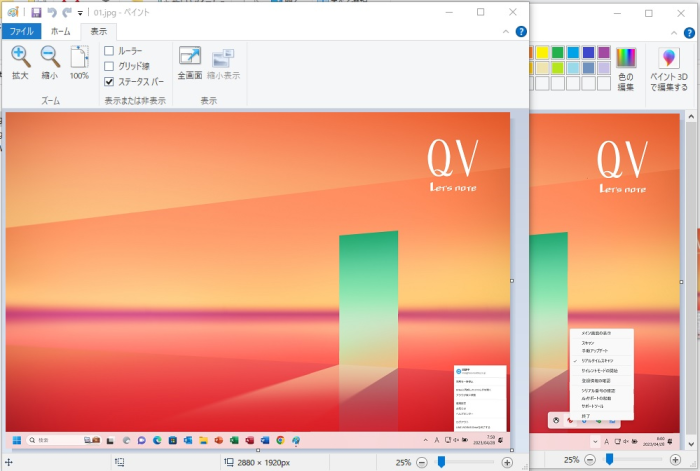Image resolution: width=700 pixels, height=471 pixels.
Task: Undo last action in quick access toolbar
Action: (52, 13)
